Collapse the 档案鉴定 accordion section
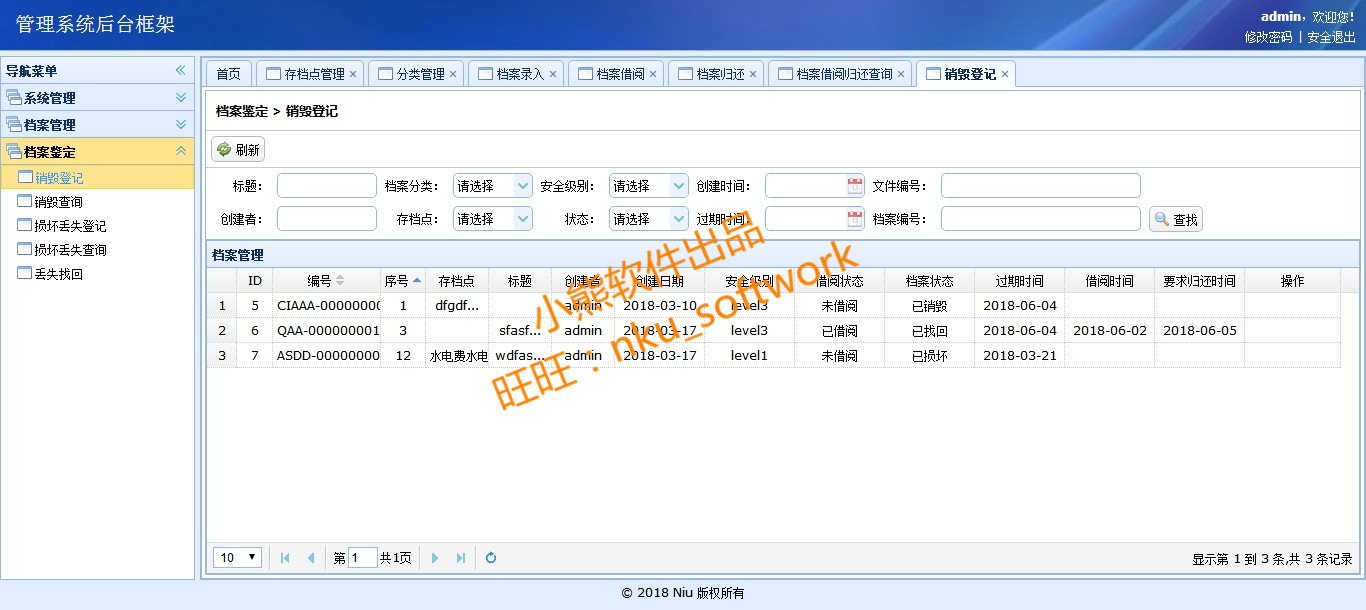1366x610 pixels. [181, 151]
